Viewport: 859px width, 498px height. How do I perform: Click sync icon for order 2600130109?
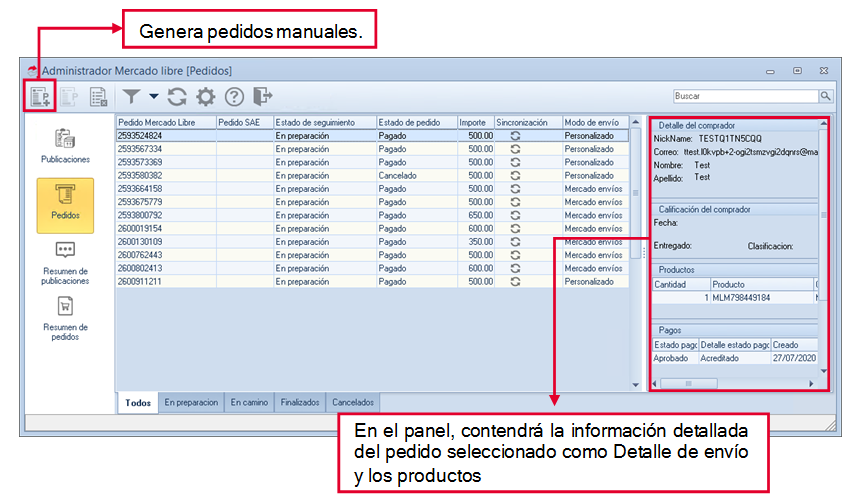click(515, 242)
